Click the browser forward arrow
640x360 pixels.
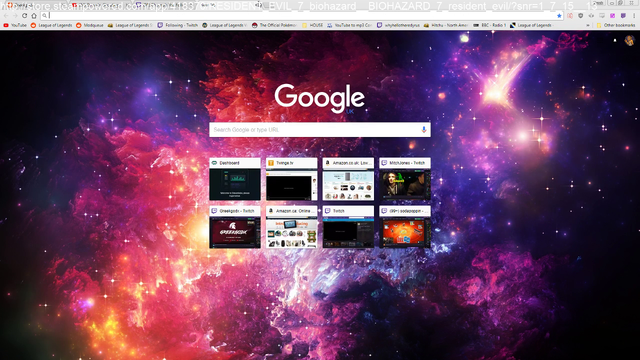(x=15, y=16)
